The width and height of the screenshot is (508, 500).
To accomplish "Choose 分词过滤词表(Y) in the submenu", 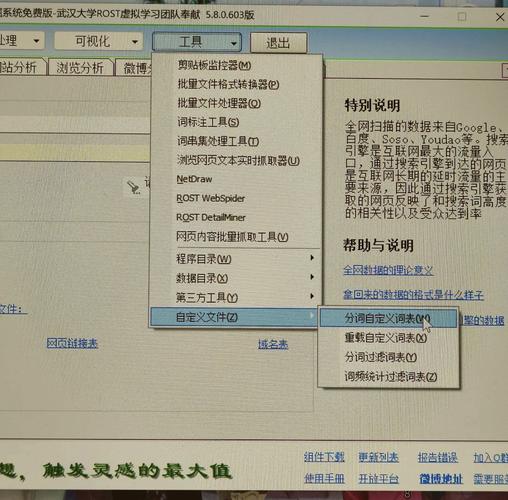I will pyautogui.click(x=380, y=357).
